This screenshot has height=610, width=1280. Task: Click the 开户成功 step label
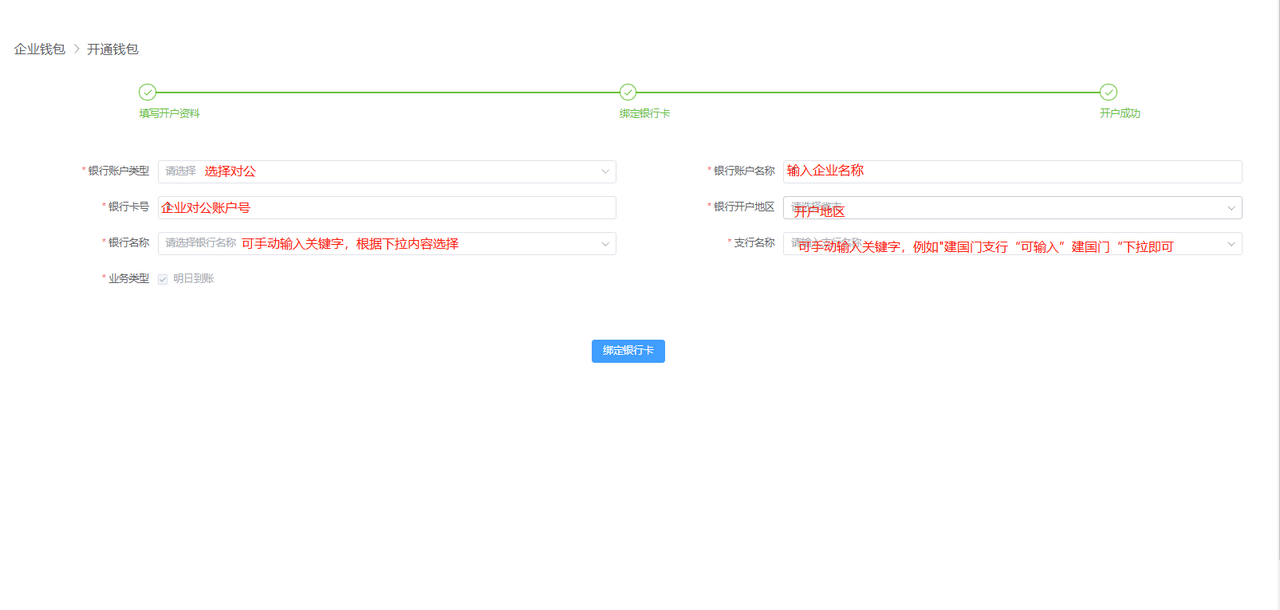pyautogui.click(x=1119, y=114)
